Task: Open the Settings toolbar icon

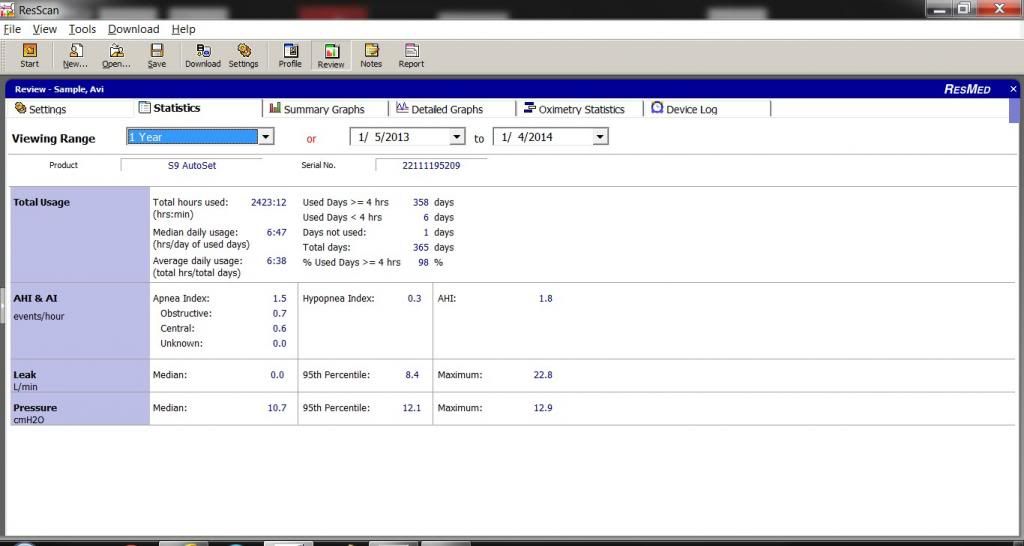Action: pyautogui.click(x=244, y=55)
